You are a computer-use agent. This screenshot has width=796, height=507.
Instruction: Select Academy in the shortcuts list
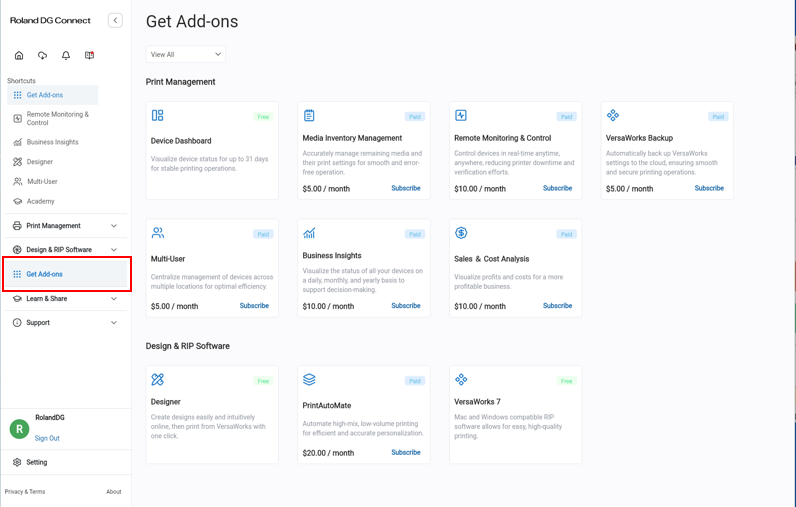[40, 201]
